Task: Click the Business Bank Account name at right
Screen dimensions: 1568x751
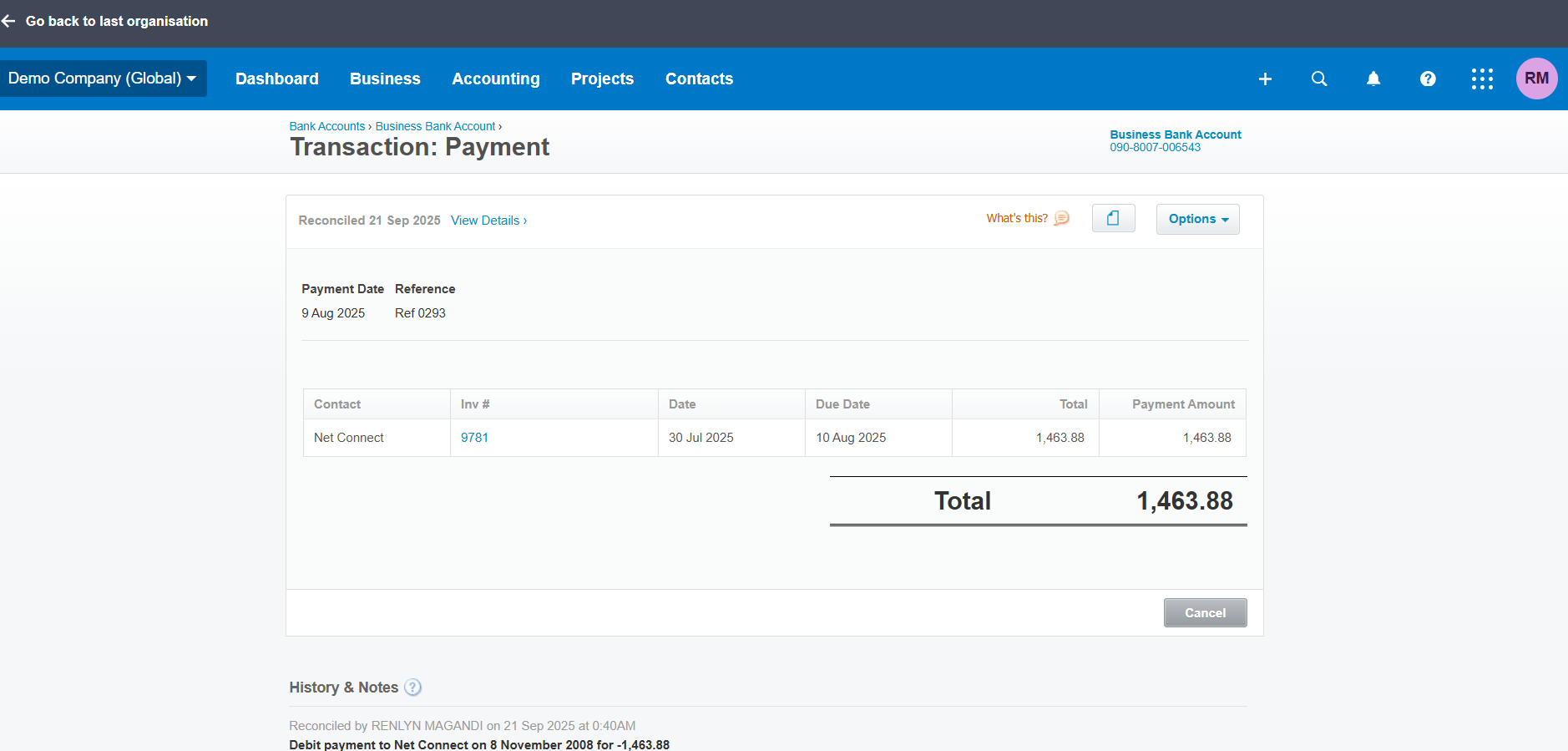Action: (x=1175, y=134)
